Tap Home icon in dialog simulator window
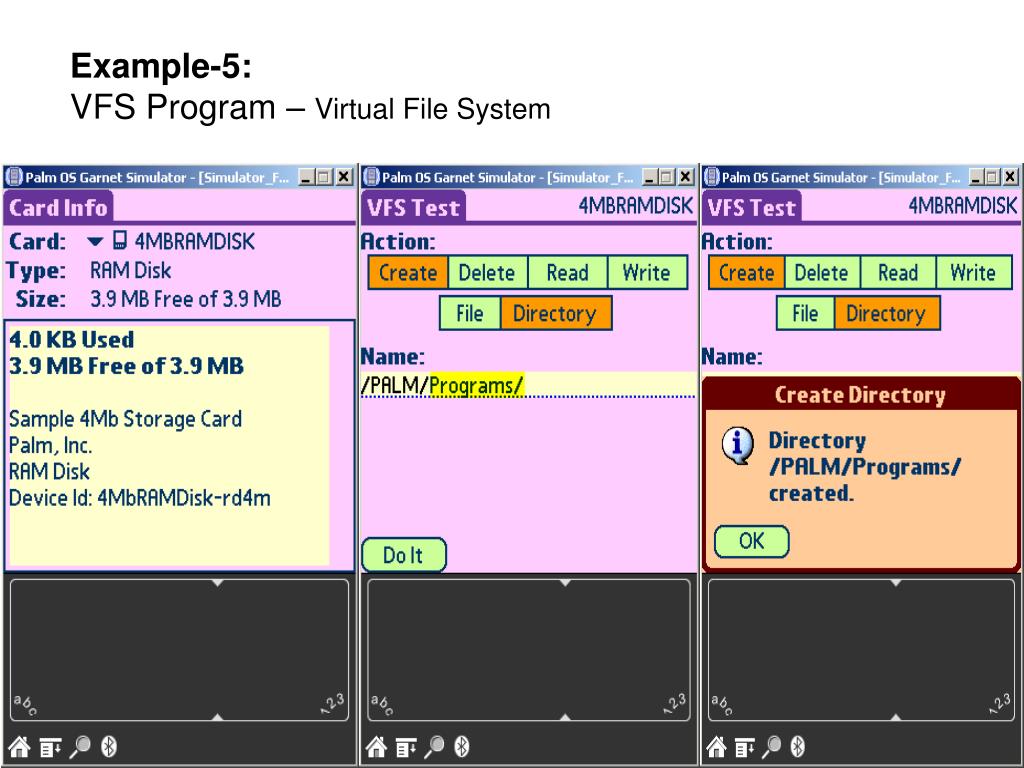Image resolution: width=1024 pixels, height=768 pixels. coord(716,746)
